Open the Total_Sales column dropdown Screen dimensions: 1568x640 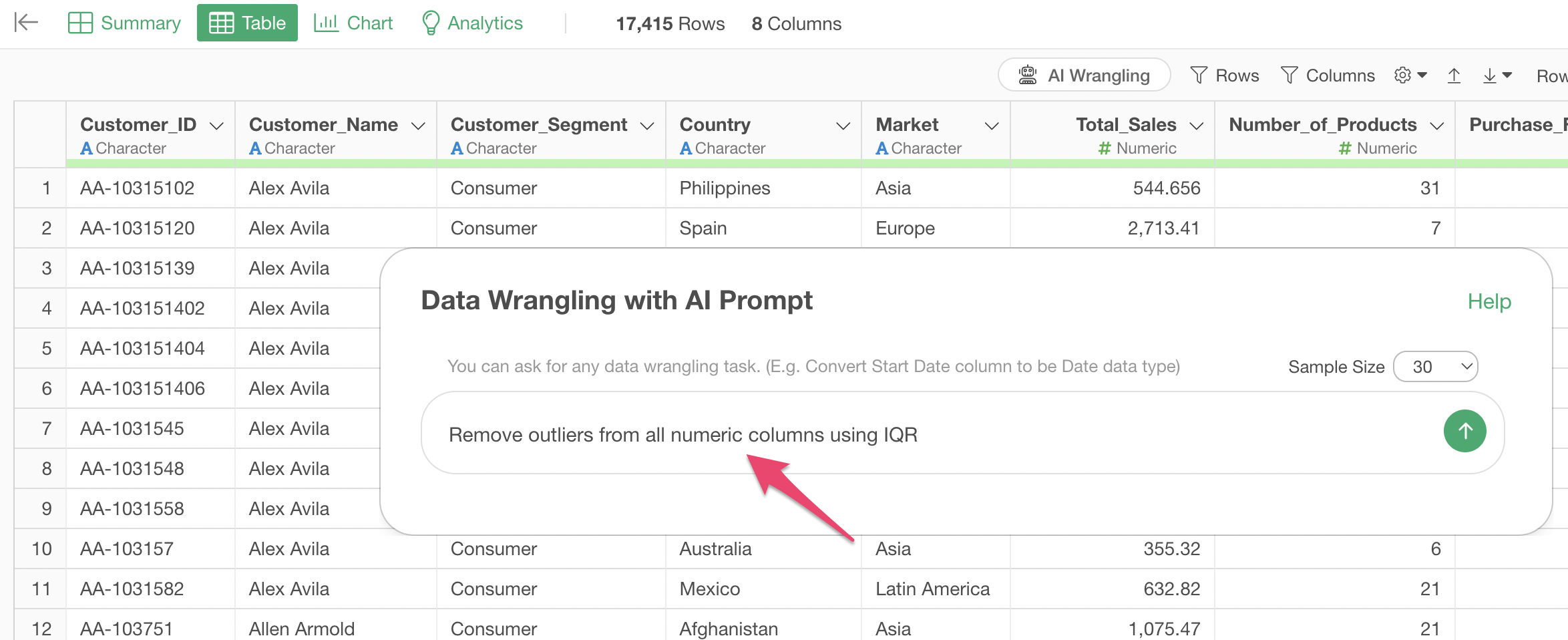[1197, 126]
